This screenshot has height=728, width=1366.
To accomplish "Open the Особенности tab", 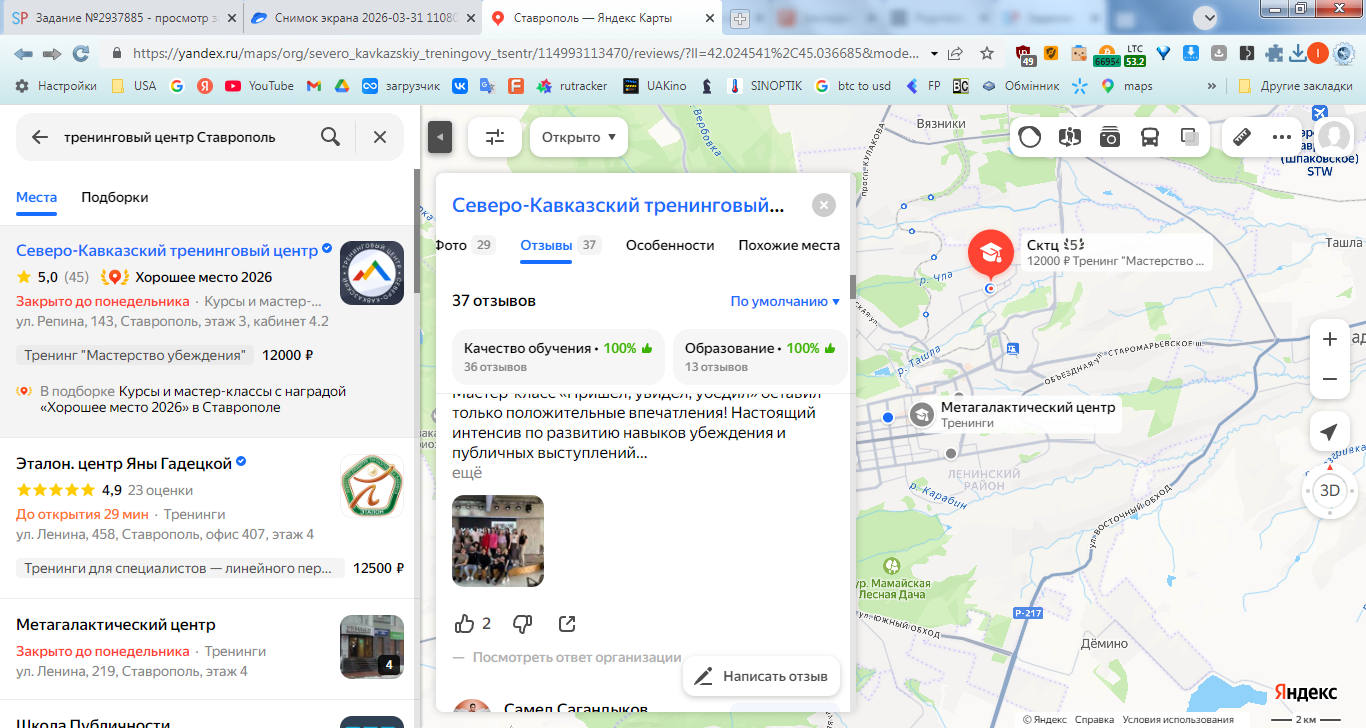I will pyautogui.click(x=670, y=245).
